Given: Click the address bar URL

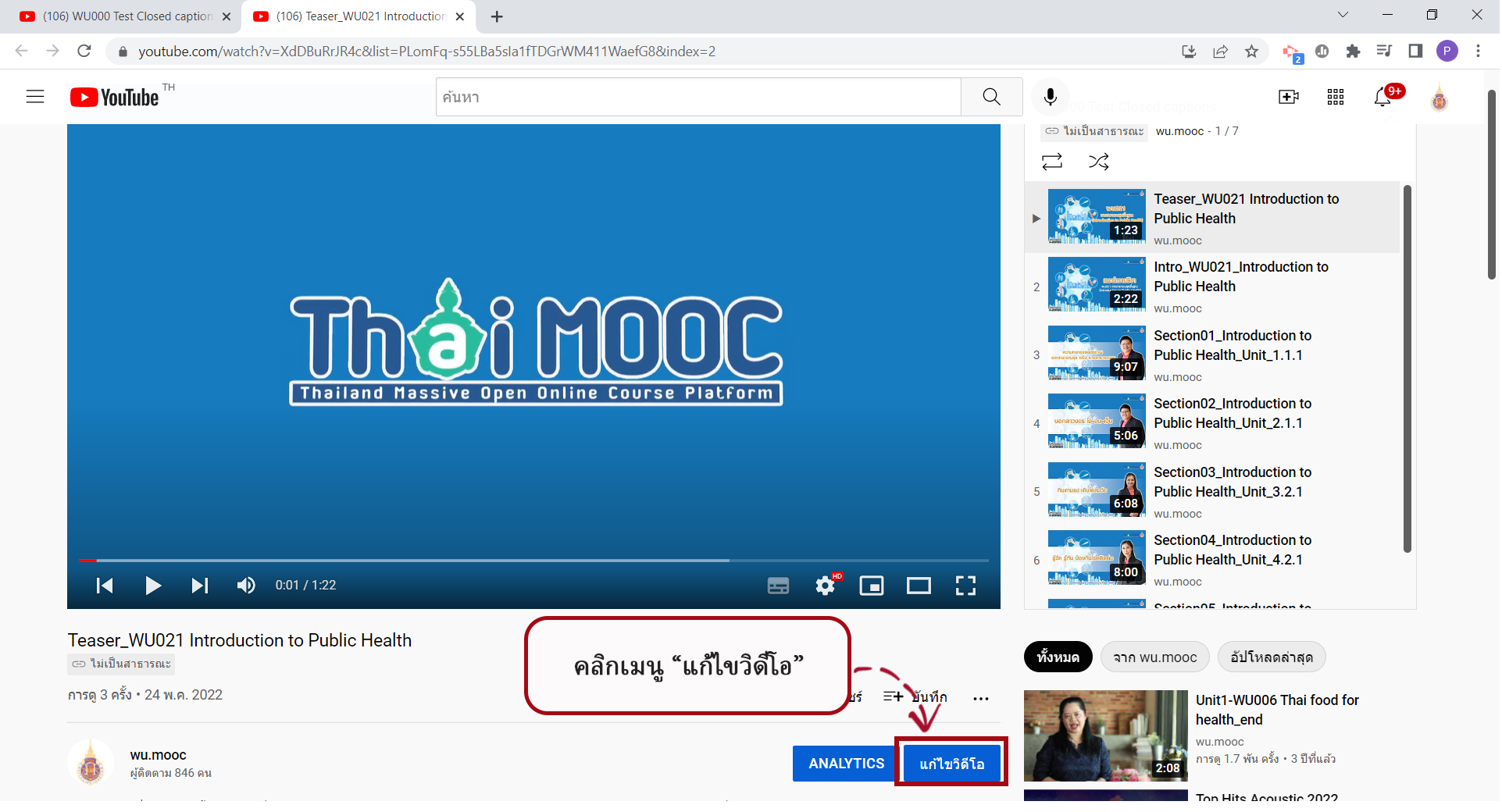Looking at the screenshot, I should click(x=426, y=52).
